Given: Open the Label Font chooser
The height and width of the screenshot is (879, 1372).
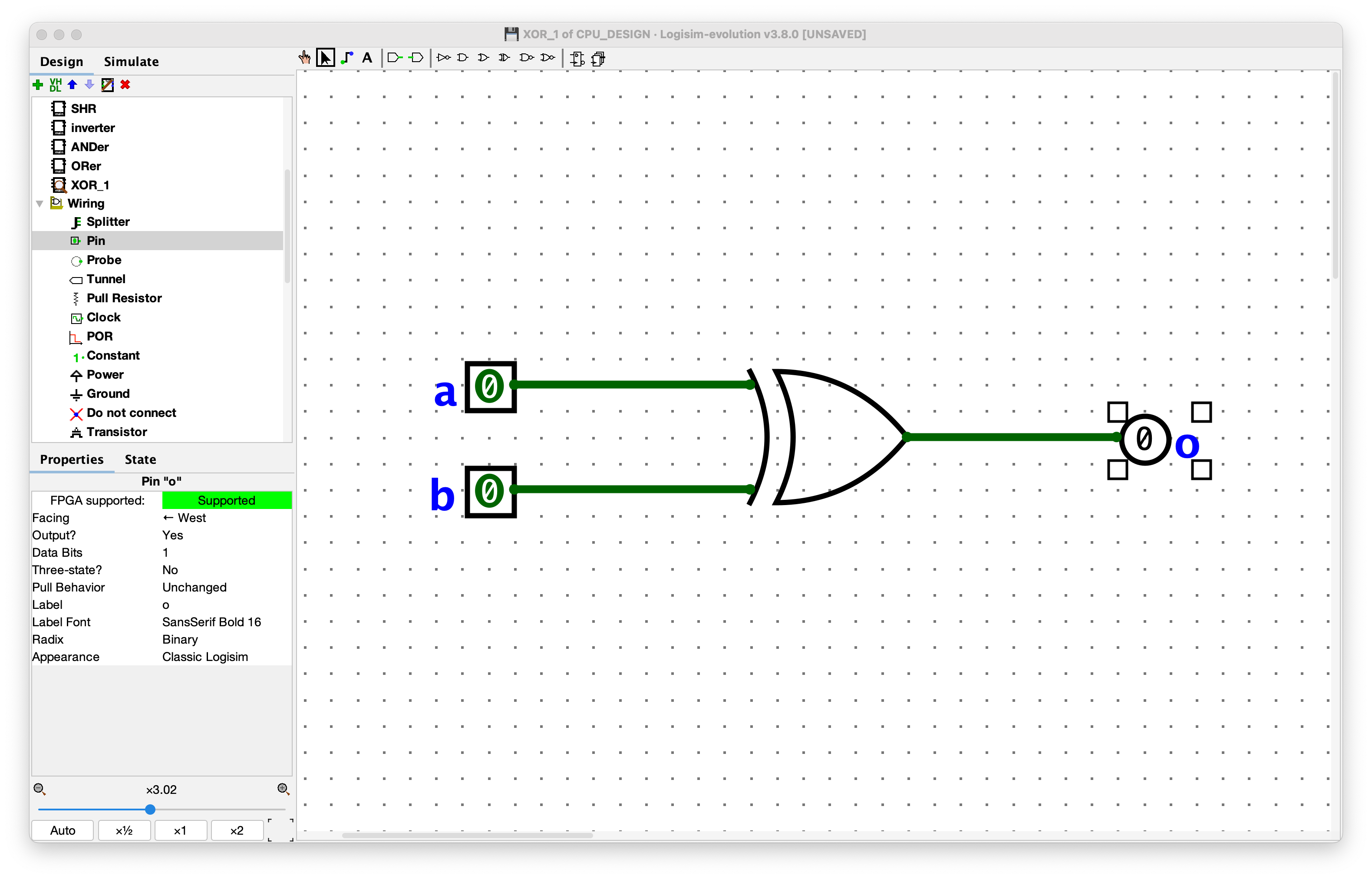Looking at the screenshot, I should (x=227, y=622).
